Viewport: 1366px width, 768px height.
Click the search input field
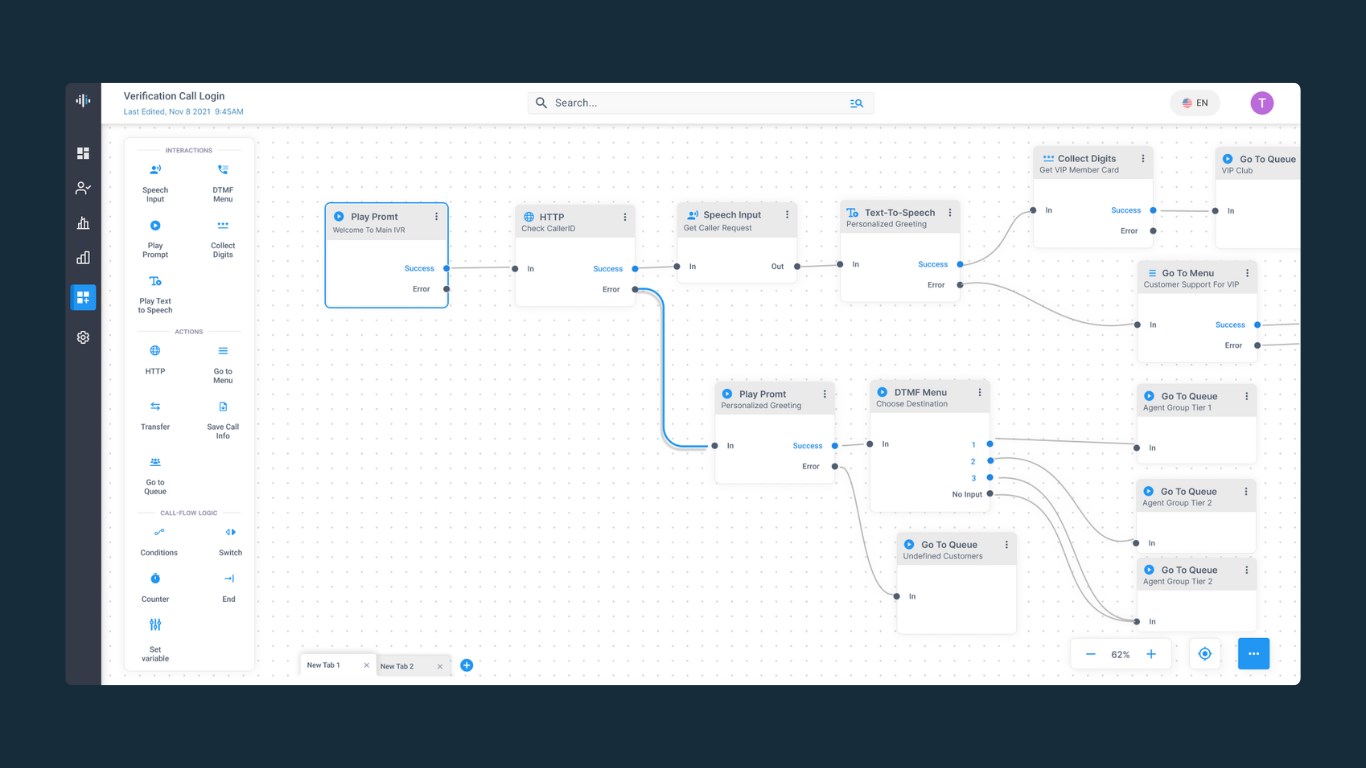pos(700,103)
